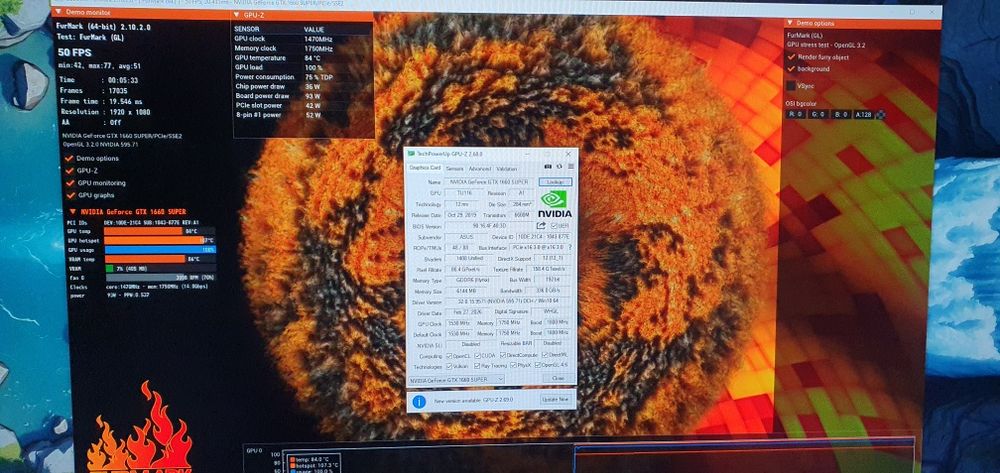Toggle the Ray Tracing checkbox in GPU-Z
The image size is (1000, 473).
coord(476,365)
